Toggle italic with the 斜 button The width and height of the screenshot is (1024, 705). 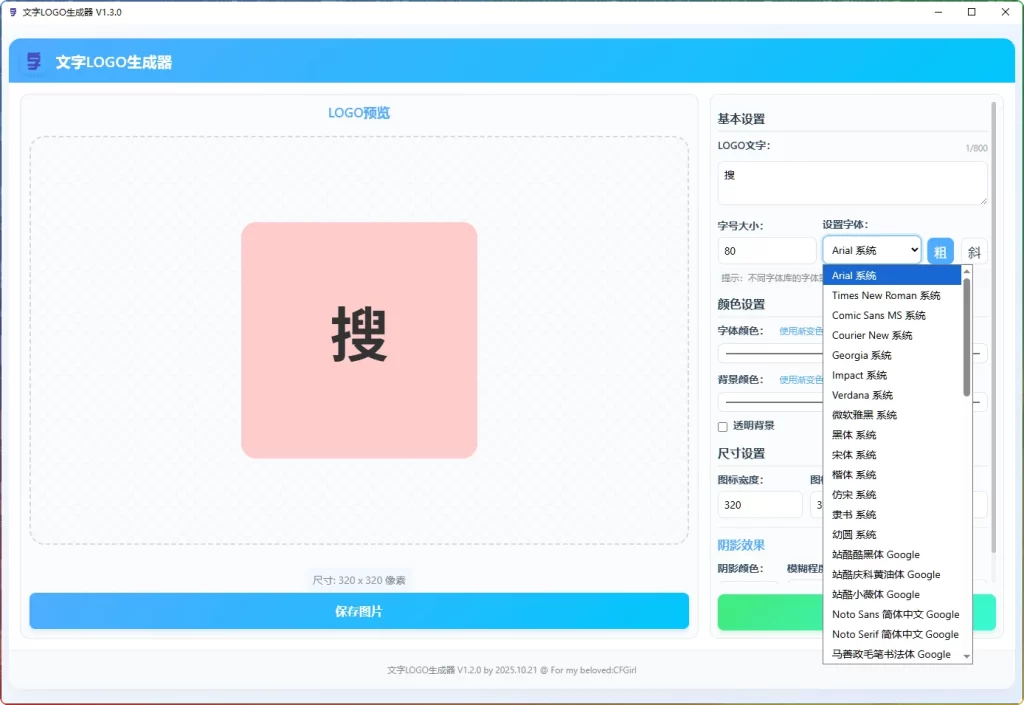[974, 251]
